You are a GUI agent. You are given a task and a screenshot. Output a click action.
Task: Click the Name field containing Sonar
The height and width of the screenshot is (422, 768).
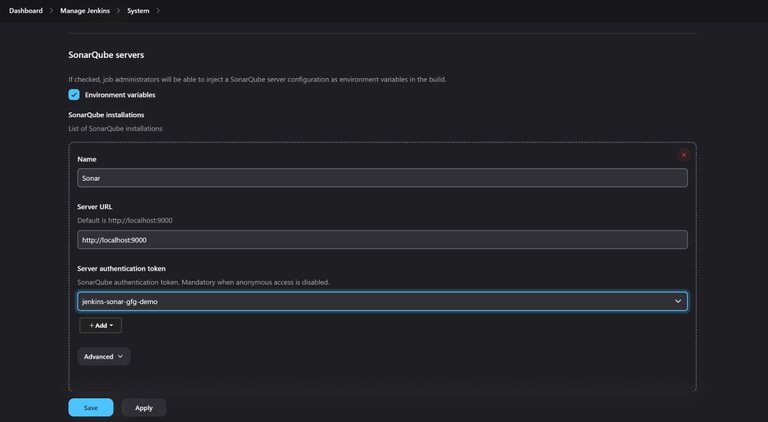pos(382,178)
